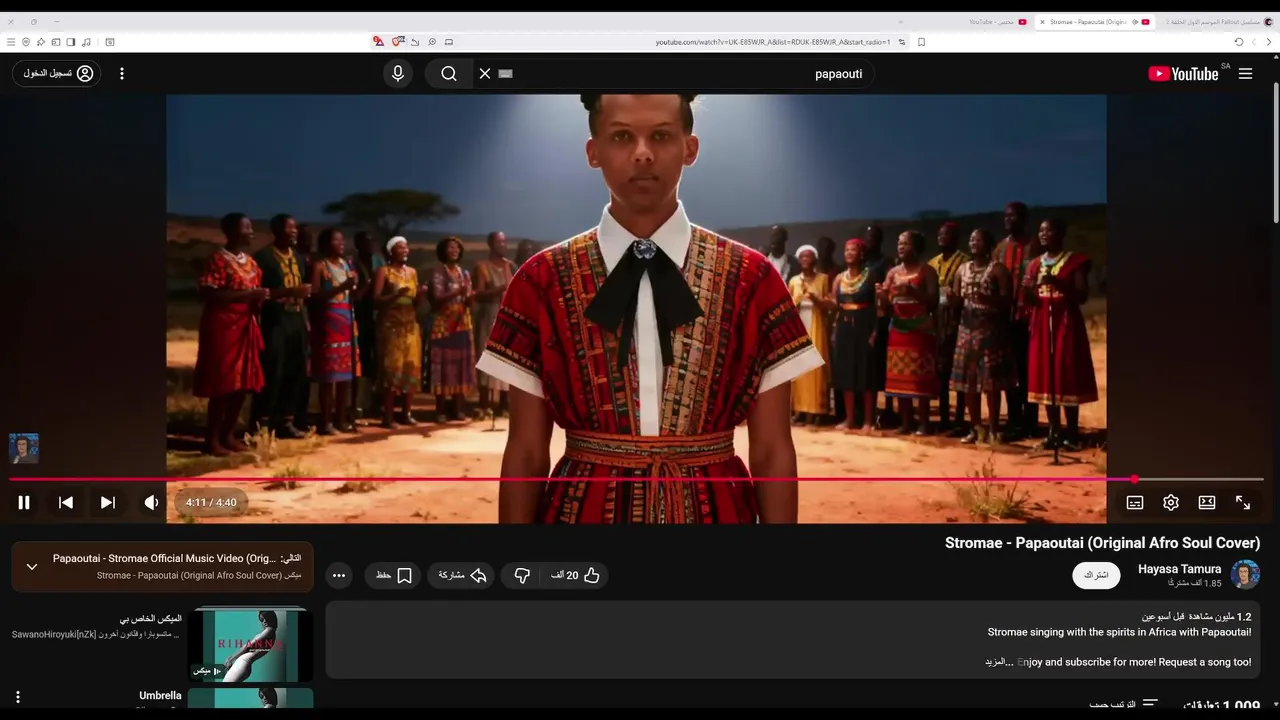Subscribe to Hayasa Tamura (اشتراك)

pos(1096,575)
